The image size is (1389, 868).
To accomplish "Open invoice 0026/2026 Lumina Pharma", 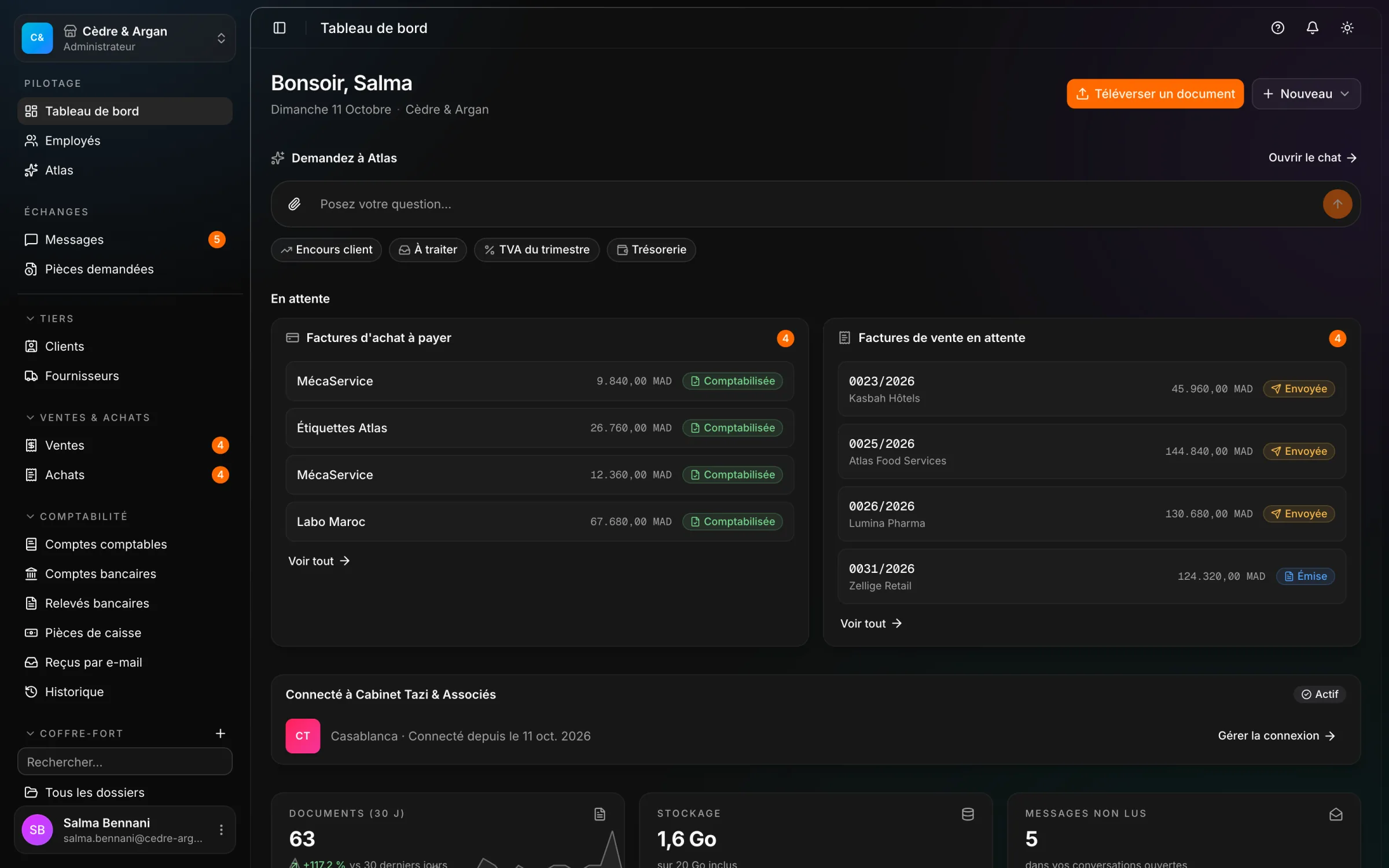I will click(1092, 514).
